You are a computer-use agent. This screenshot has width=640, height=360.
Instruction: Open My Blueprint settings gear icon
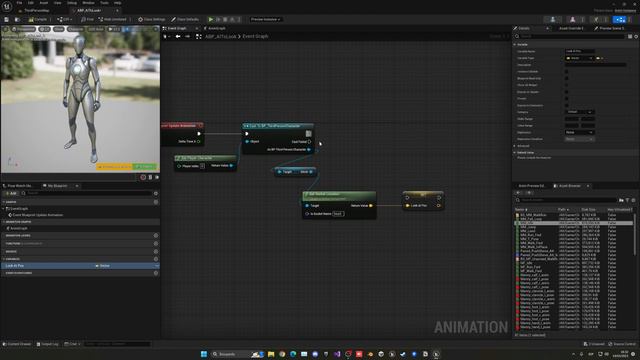[156, 193]
